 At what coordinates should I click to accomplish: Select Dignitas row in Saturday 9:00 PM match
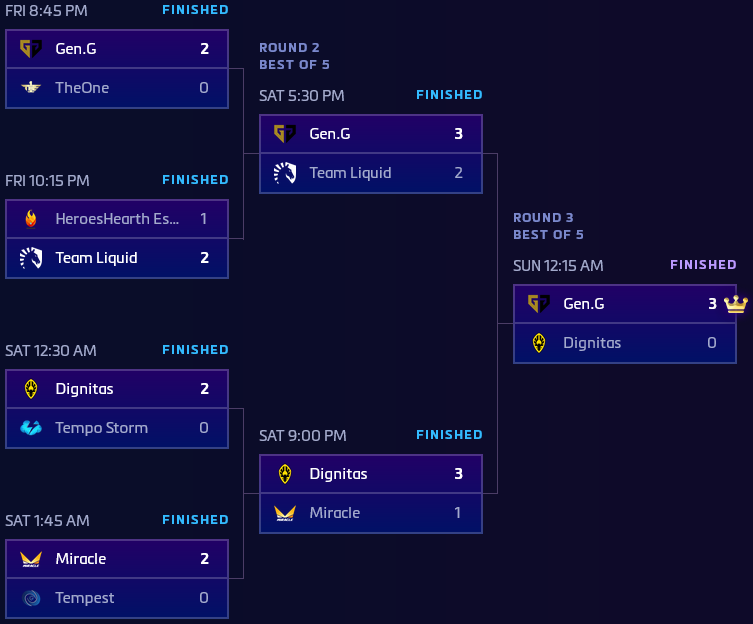[x=370, y=474]
